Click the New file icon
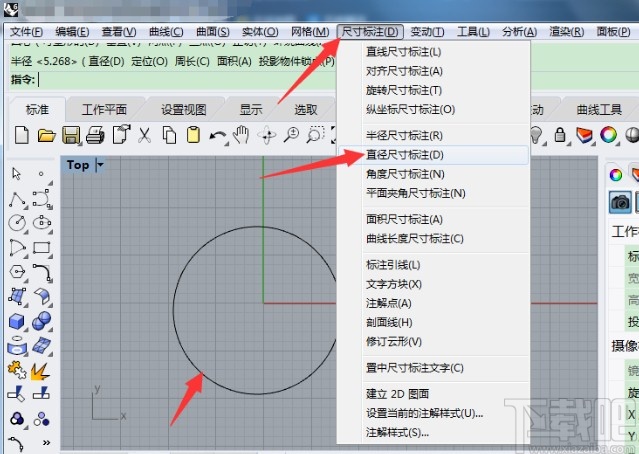This screenshot has height=454, width=639. point(22,135)
